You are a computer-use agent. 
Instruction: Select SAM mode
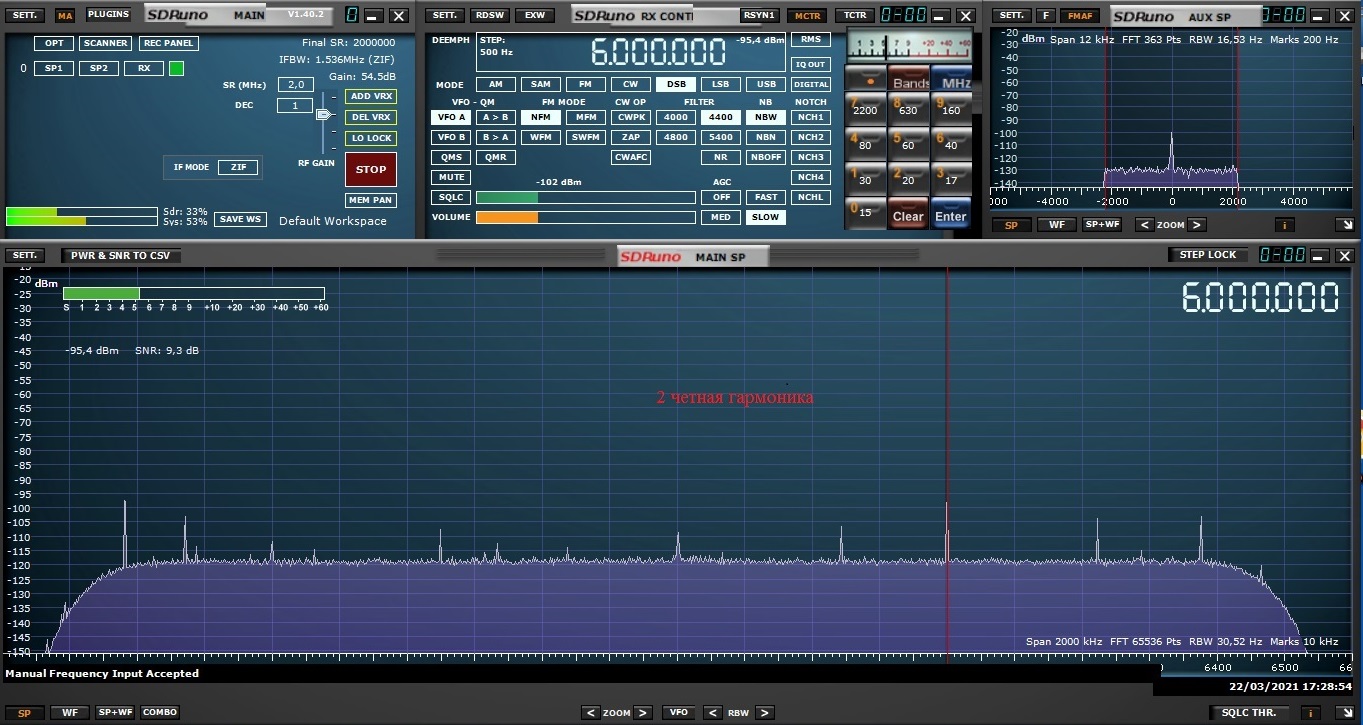click(541, 85)
